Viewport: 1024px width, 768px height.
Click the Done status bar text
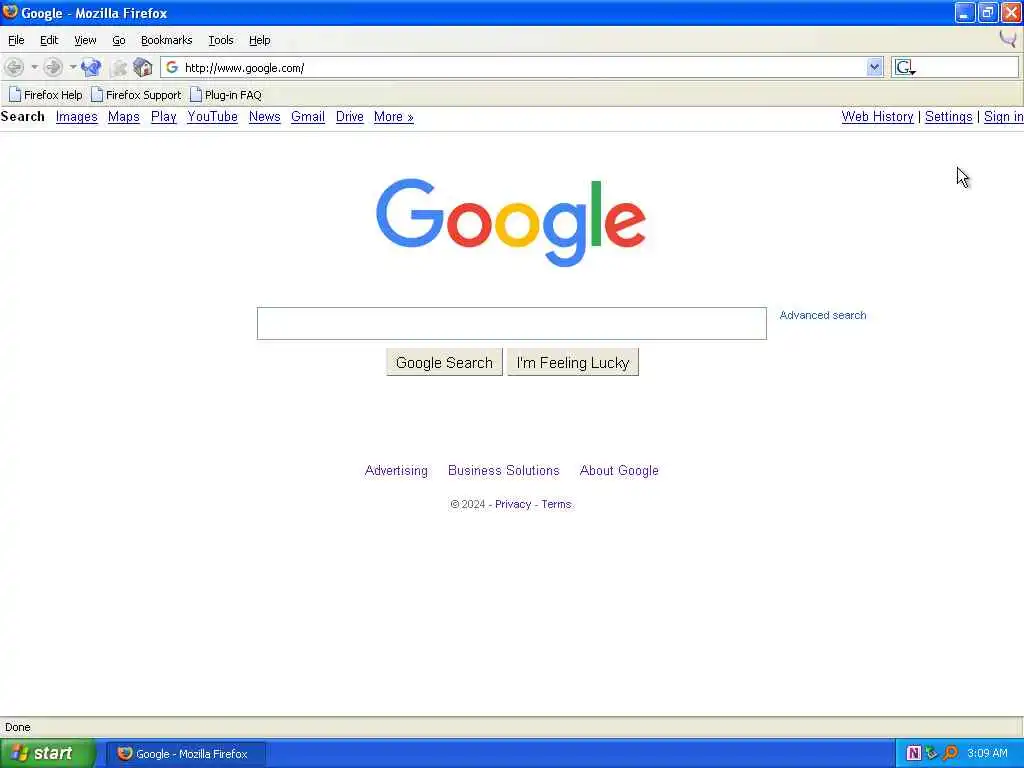pos(18,727)
